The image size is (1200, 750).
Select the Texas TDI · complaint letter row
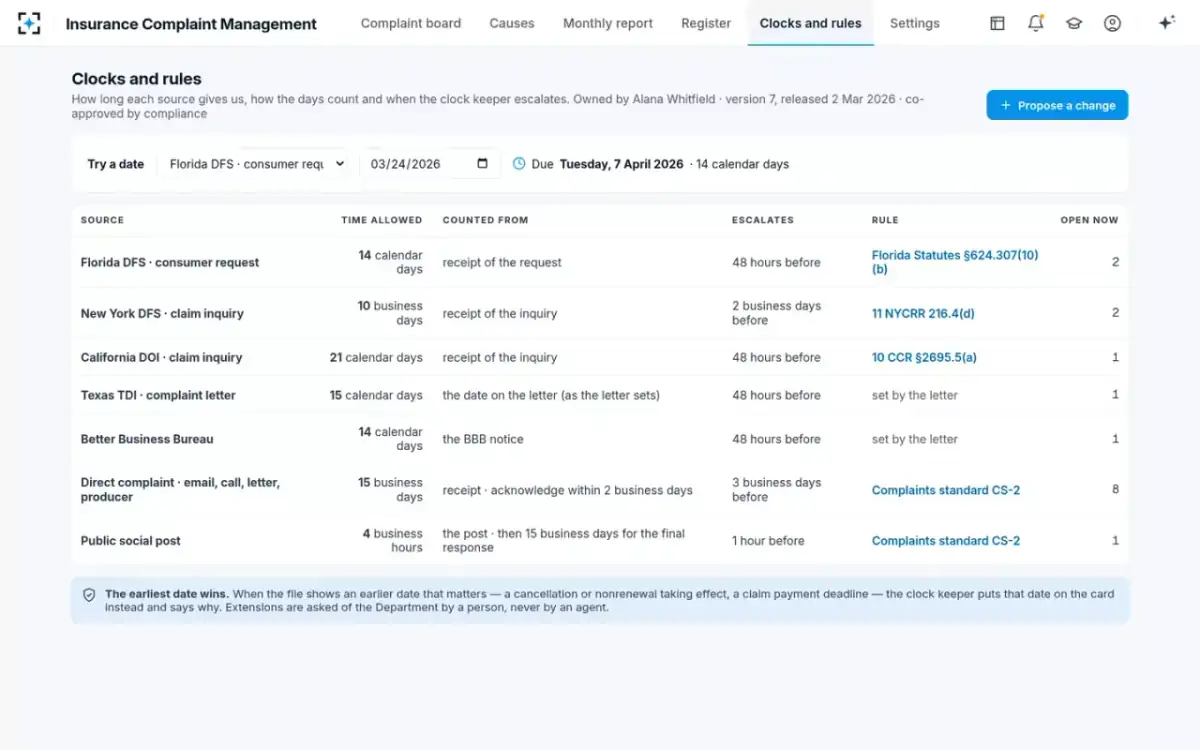tap(600, 395)
